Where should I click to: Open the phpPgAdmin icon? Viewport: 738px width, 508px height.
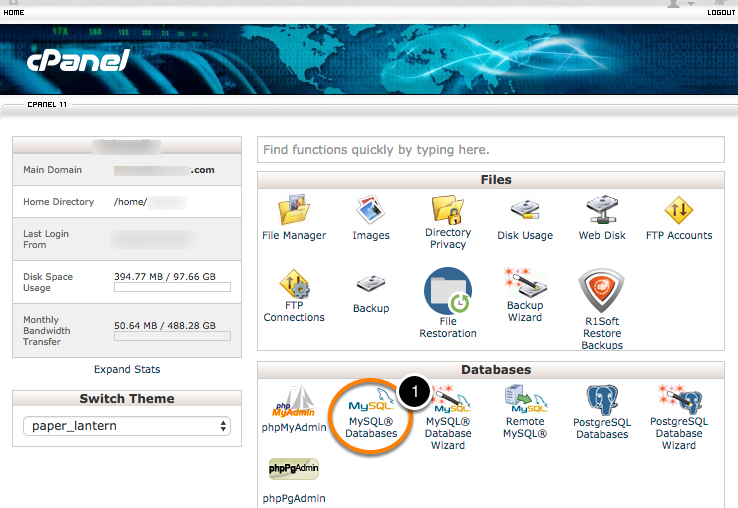click(294, 469)
